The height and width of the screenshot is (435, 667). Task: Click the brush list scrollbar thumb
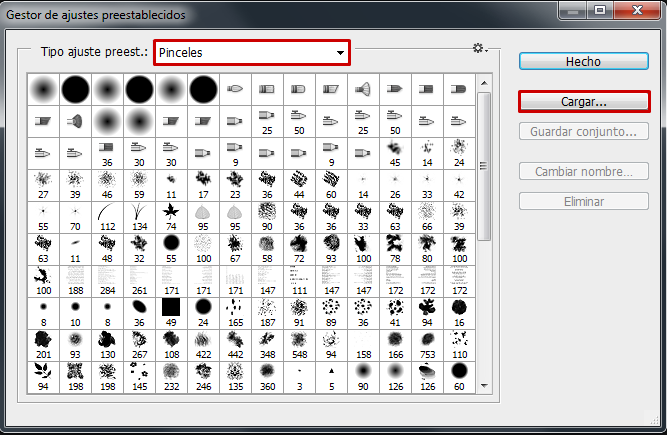click(485, 165)
